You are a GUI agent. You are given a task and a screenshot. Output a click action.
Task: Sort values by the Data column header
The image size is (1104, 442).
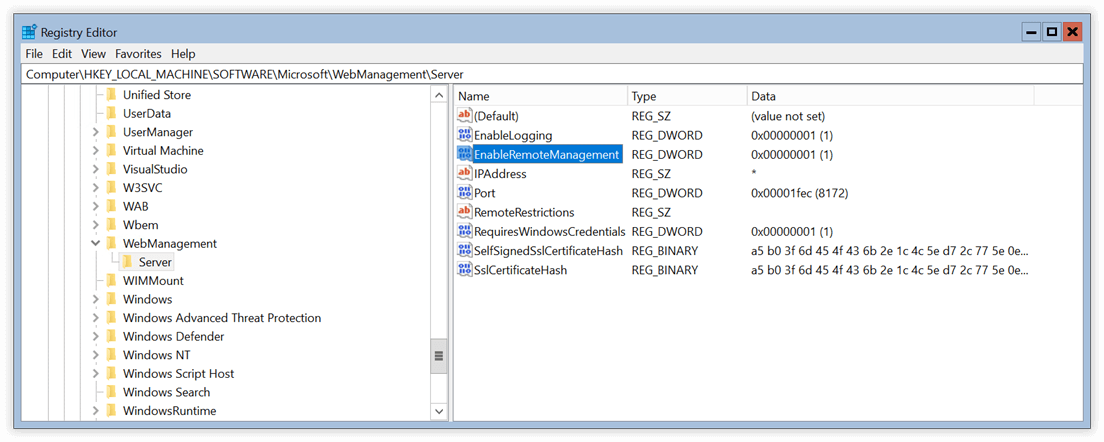click(x=890, y=96)
